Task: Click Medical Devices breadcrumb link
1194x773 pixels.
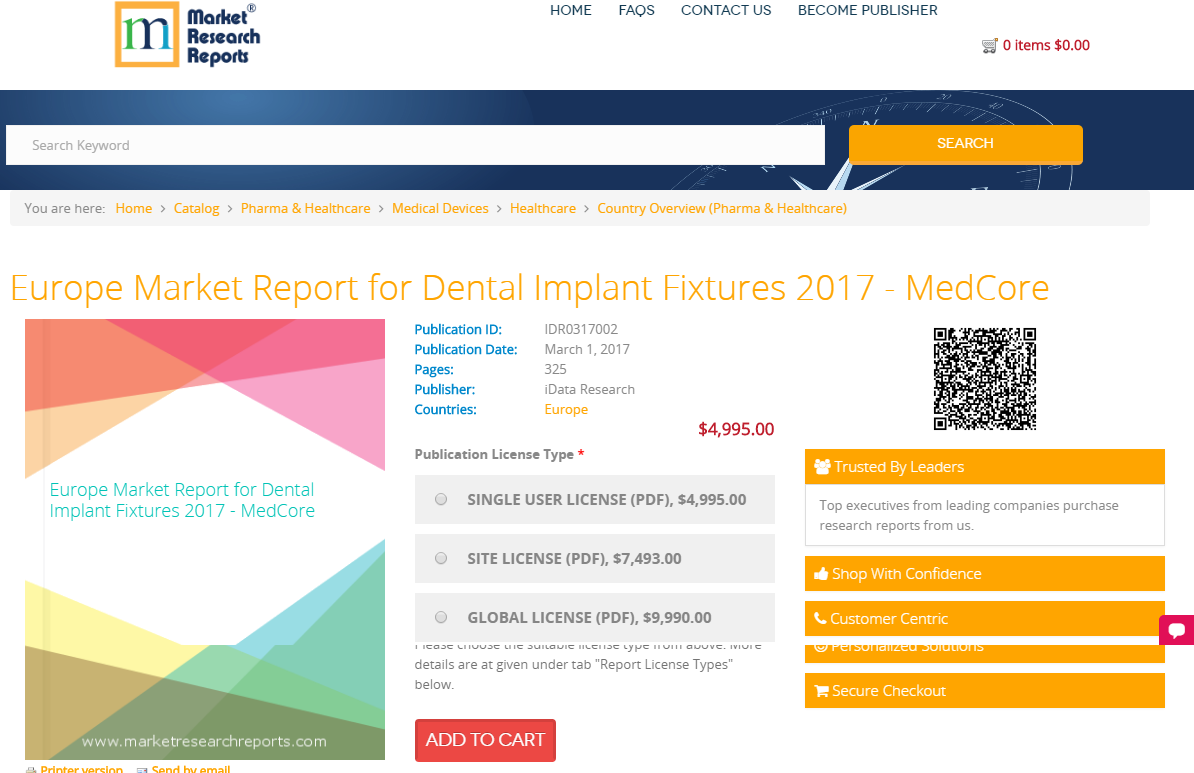Action: [x=440, y=209]
